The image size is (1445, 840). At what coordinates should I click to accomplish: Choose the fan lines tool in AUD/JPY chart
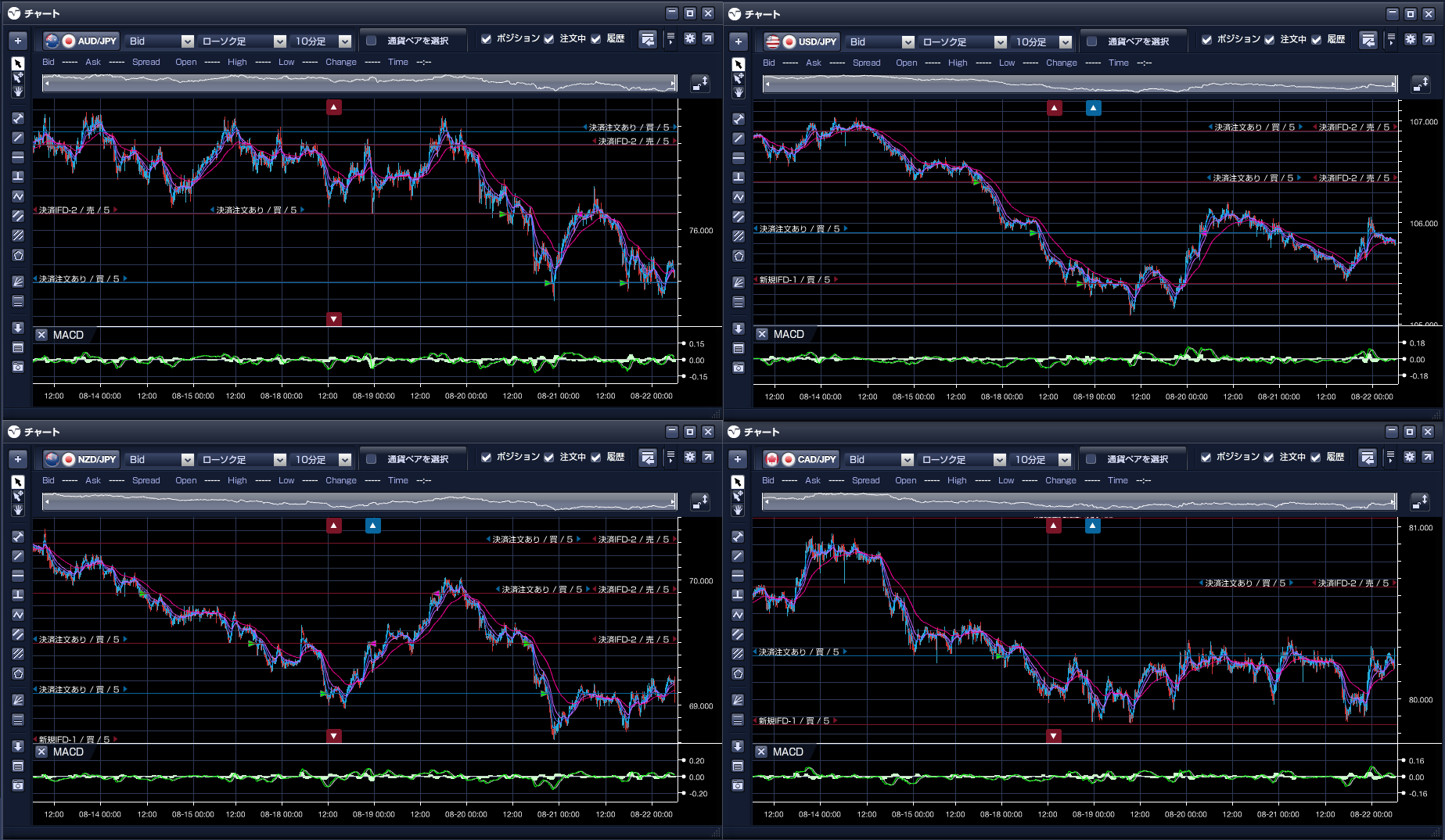[x=18, y=282]
